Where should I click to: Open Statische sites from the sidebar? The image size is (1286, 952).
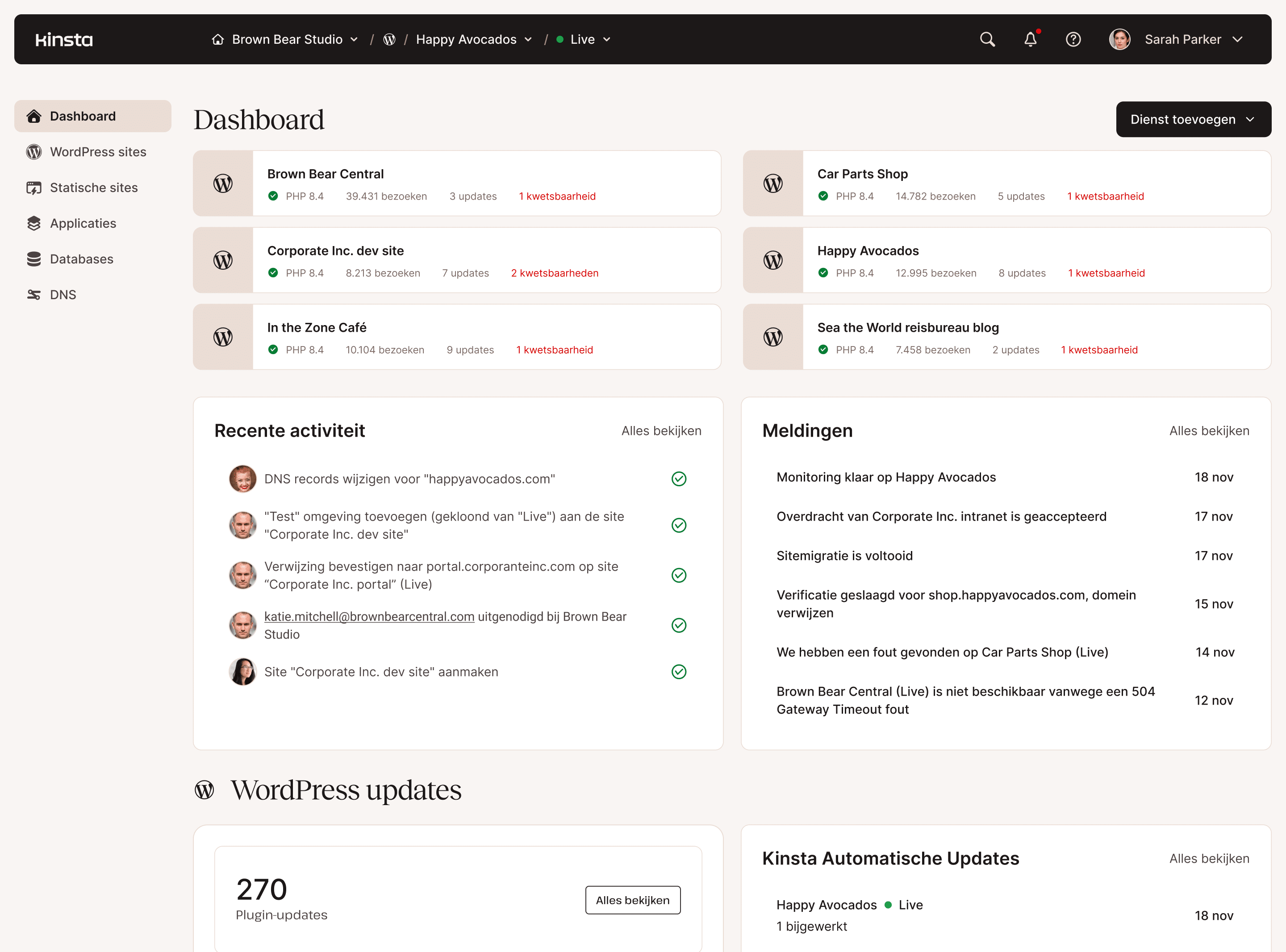coord(93,187)
